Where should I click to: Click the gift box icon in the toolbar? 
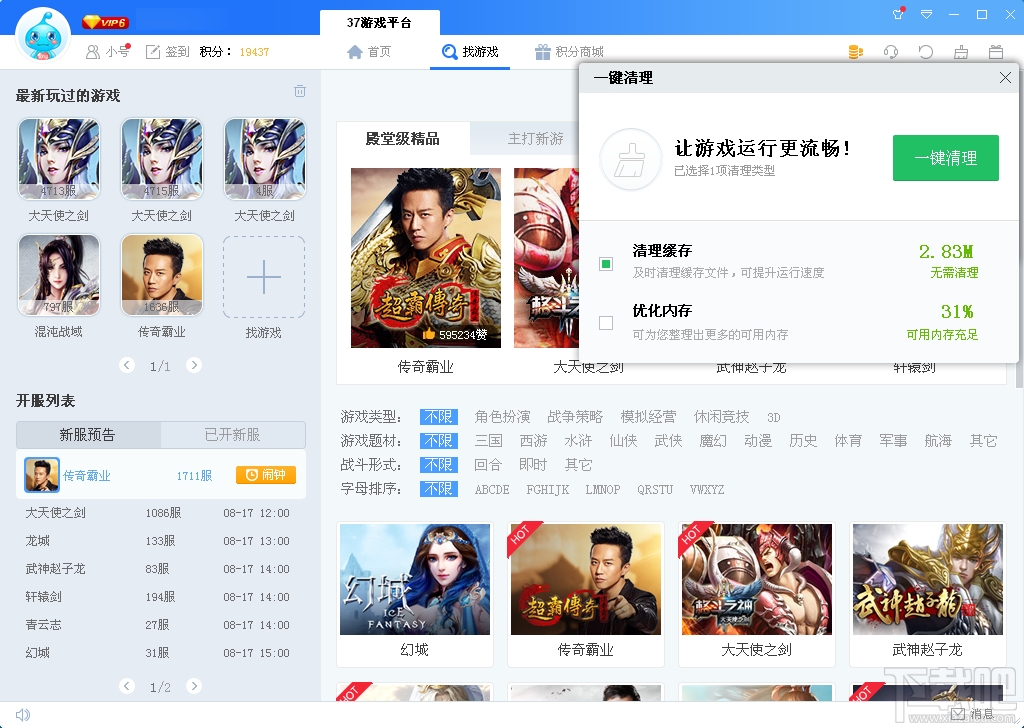[996, 51]
